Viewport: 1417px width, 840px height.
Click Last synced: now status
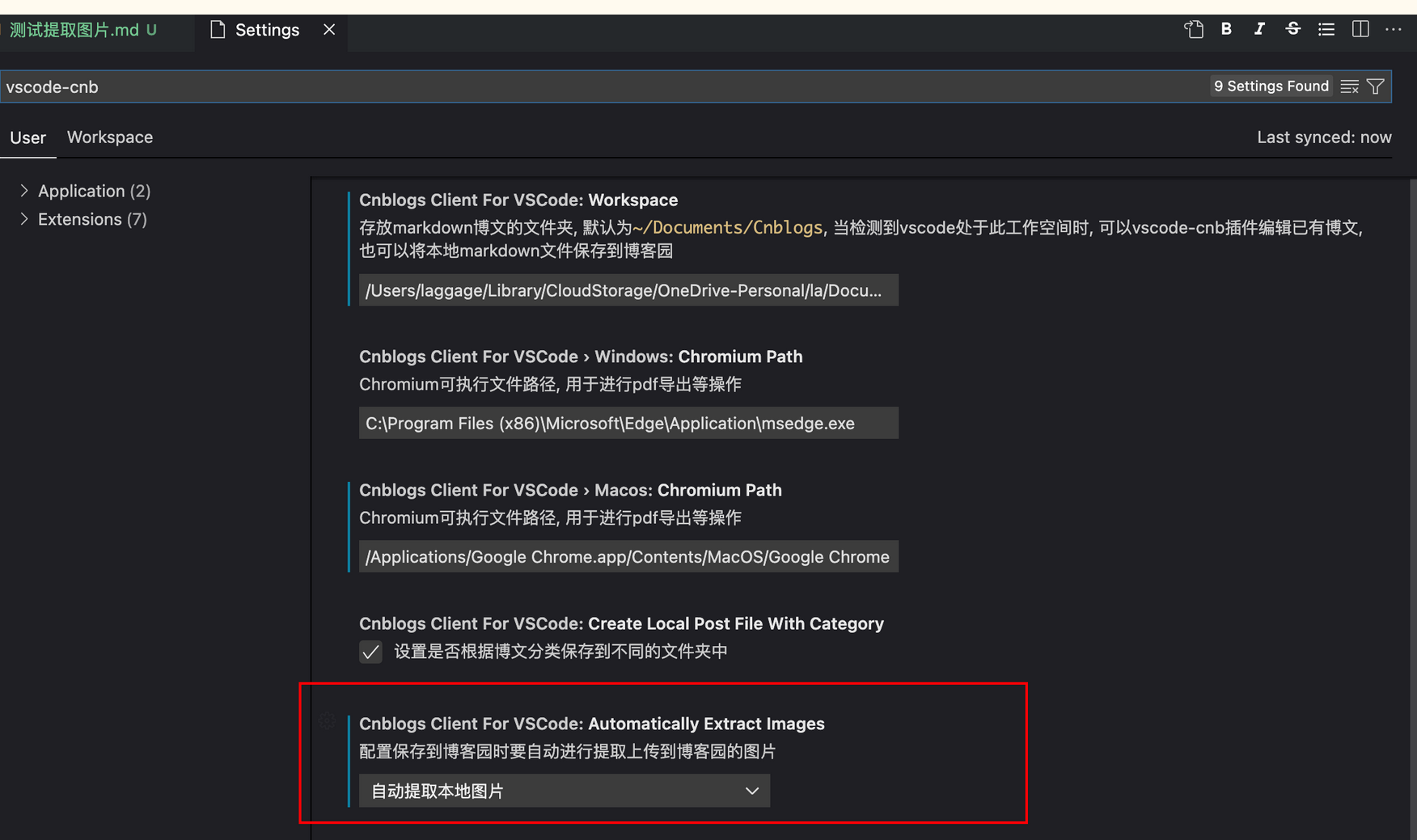[x=1324, y=137]
